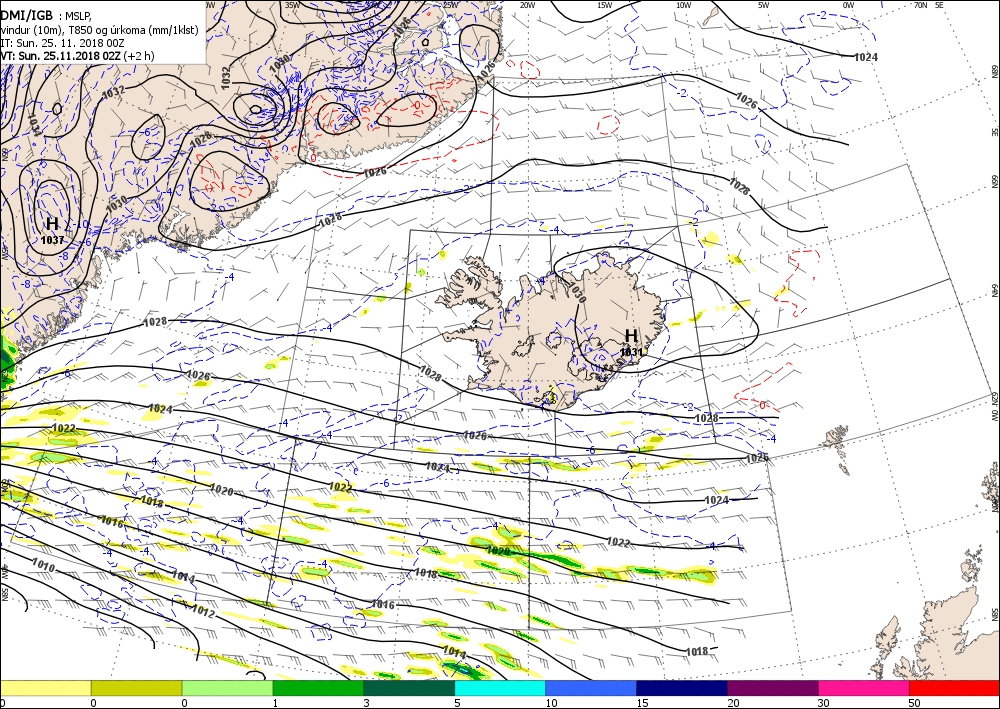Click the 5W longitude label
Viewport: 1000px width, 709px height.
coord(763,5)
